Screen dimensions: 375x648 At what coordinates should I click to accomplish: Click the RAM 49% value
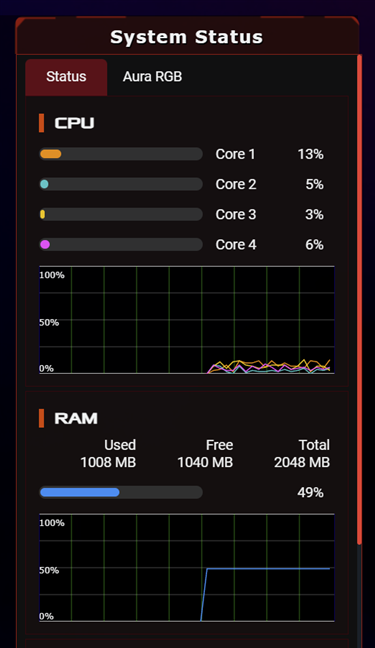click(310, 493)
